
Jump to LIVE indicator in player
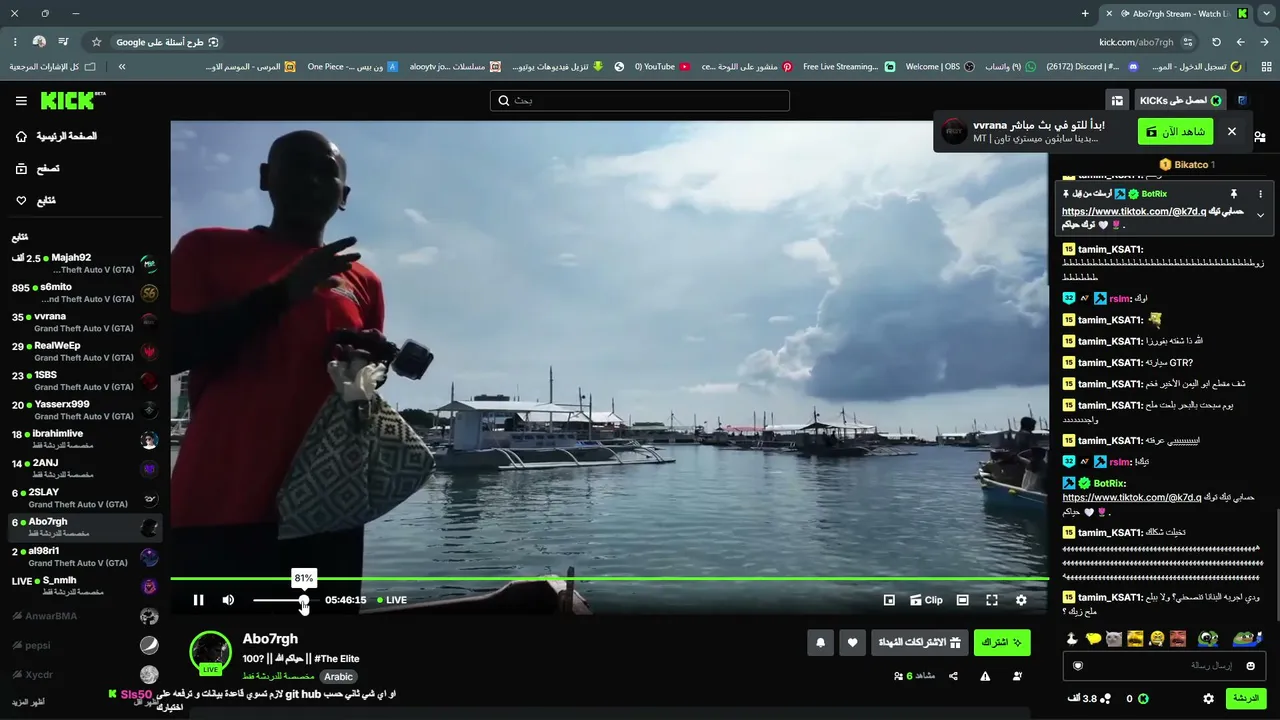point(391,600)
